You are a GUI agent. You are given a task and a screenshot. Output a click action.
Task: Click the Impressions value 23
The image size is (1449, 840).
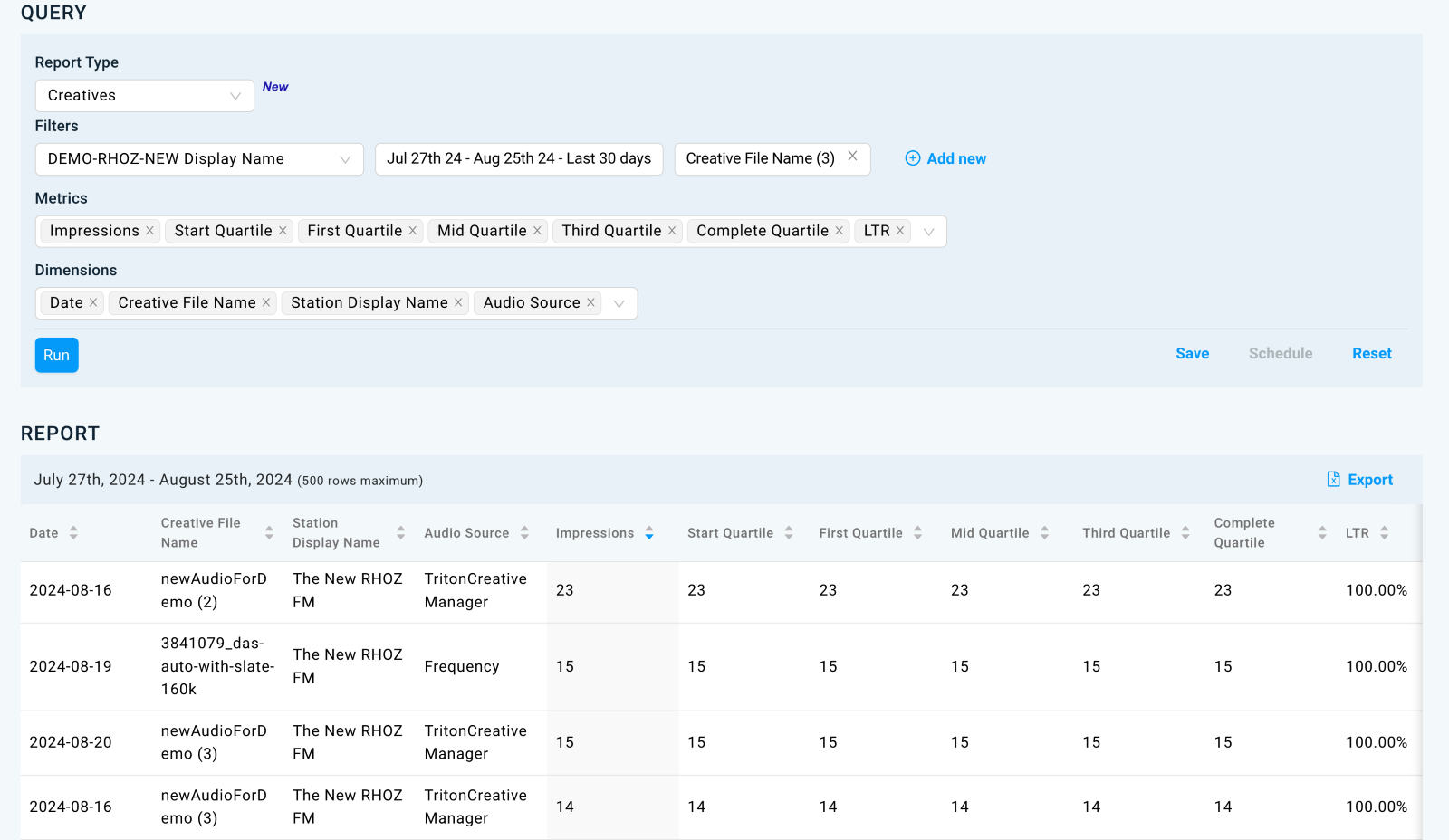(x=565, y=590)
